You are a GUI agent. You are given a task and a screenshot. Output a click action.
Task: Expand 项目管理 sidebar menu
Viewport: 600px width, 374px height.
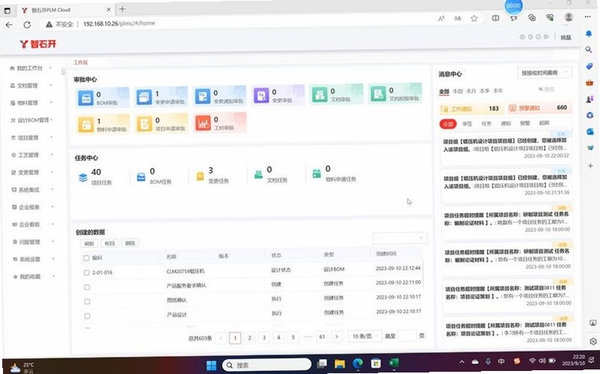pyautogui.click(x=31, y=137)
